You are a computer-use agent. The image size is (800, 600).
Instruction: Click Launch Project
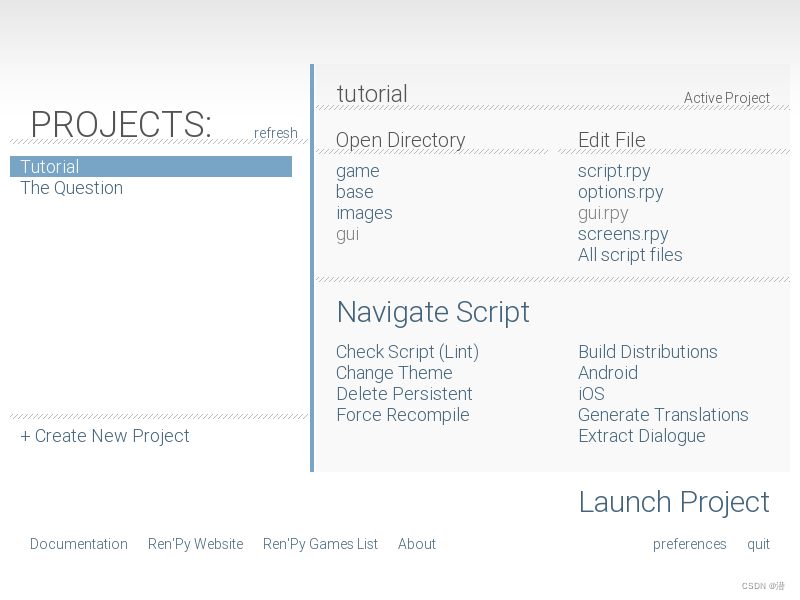674,502
